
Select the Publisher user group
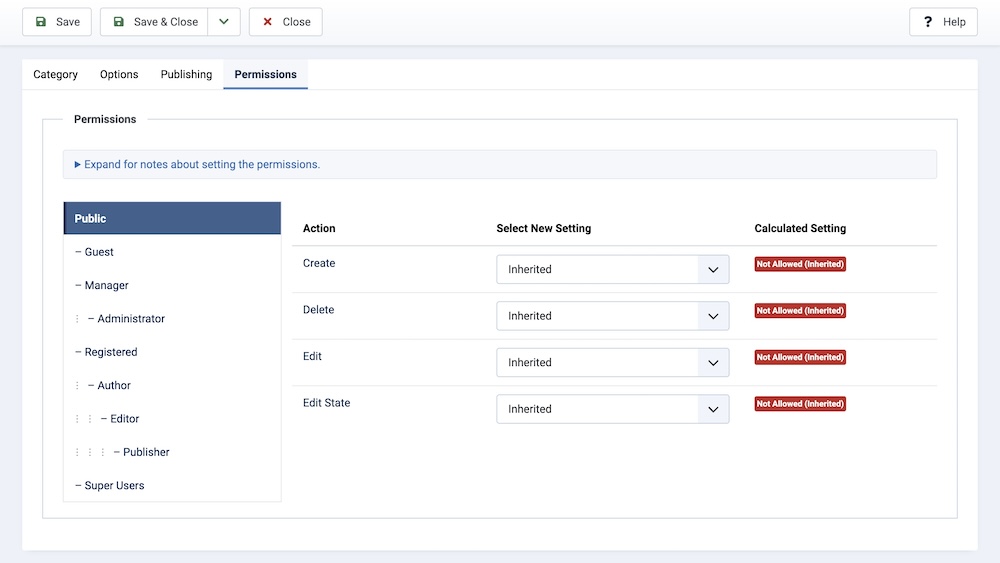click(x=146, y=452)
